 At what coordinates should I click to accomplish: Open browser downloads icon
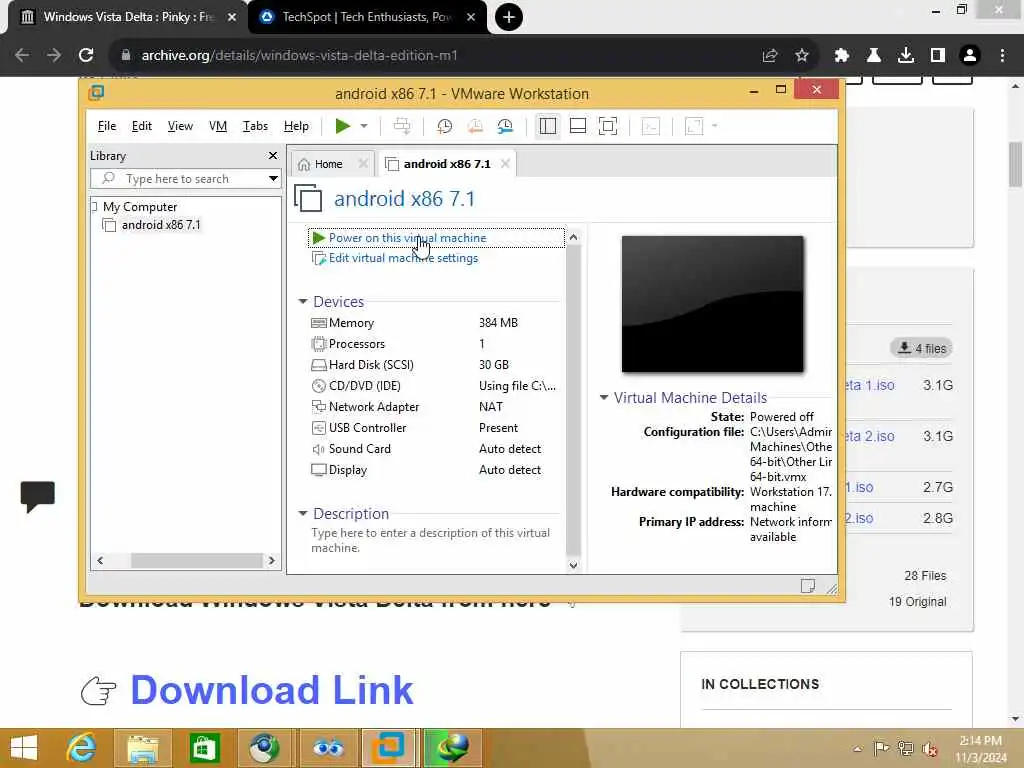(905, 56)
